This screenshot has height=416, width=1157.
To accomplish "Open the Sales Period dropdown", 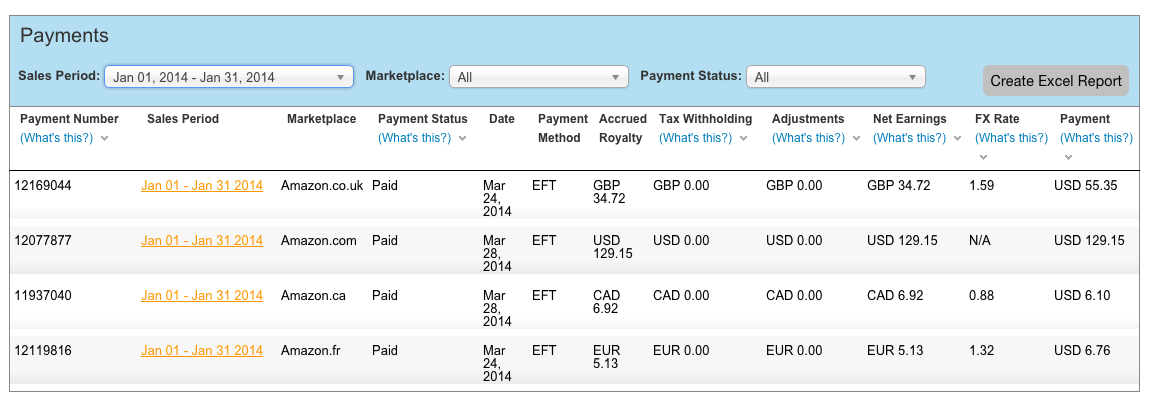I will (229, 77).
